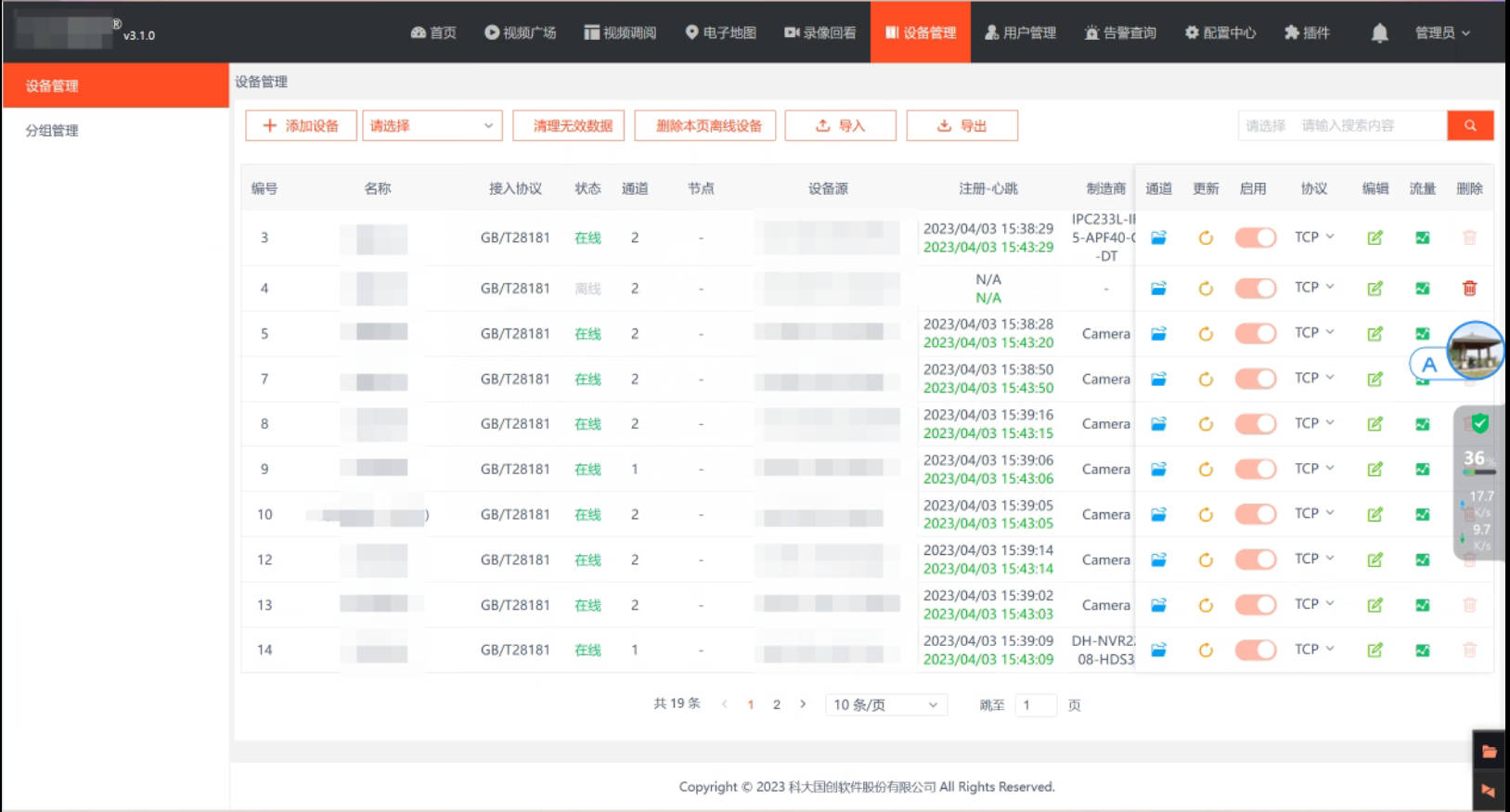This screenshot has height=812, width=1510.
Task: Delete offline device number 4 with trash icon
Action: coord(1469,289)
